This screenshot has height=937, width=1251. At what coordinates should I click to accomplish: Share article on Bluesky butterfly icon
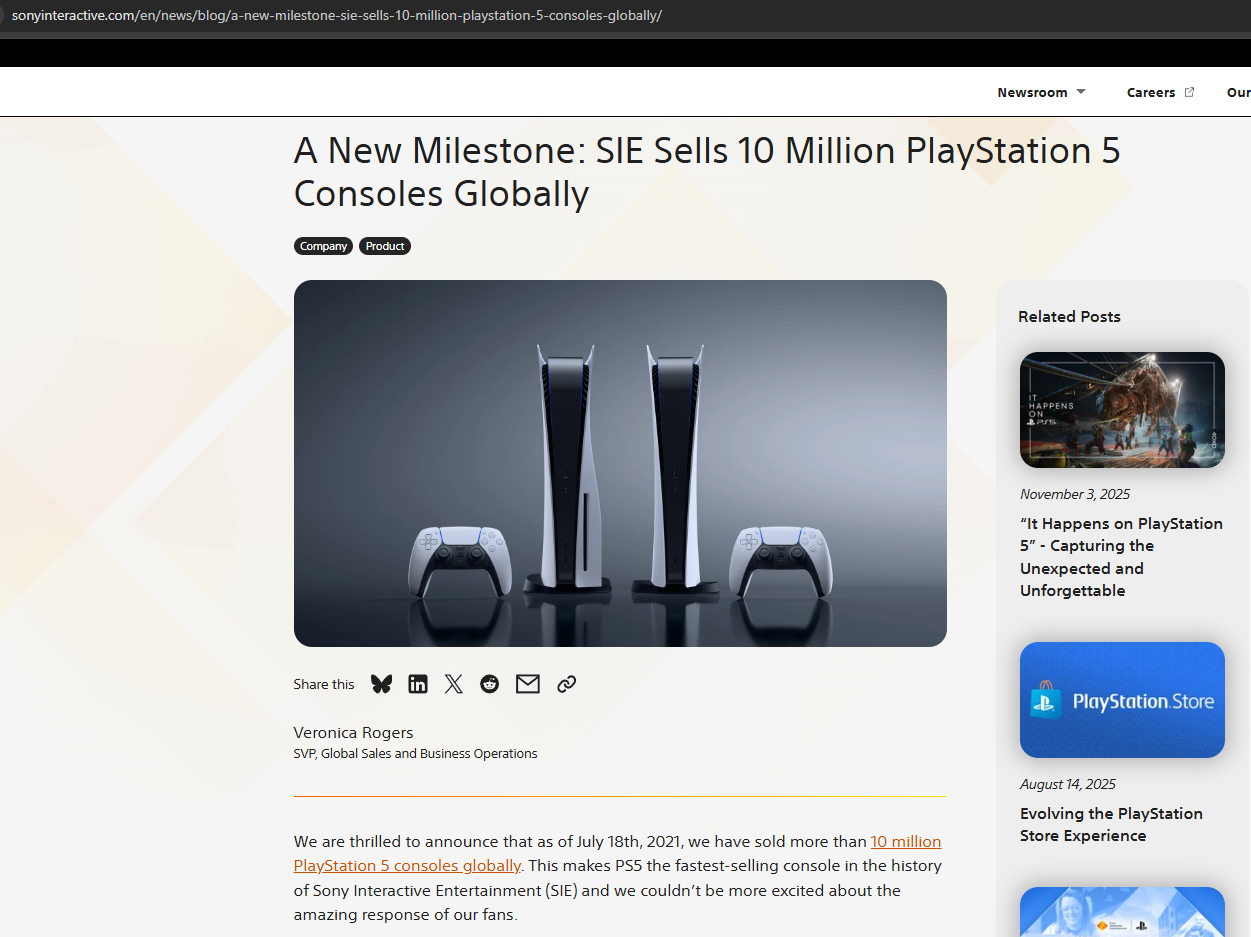[381, 684]
